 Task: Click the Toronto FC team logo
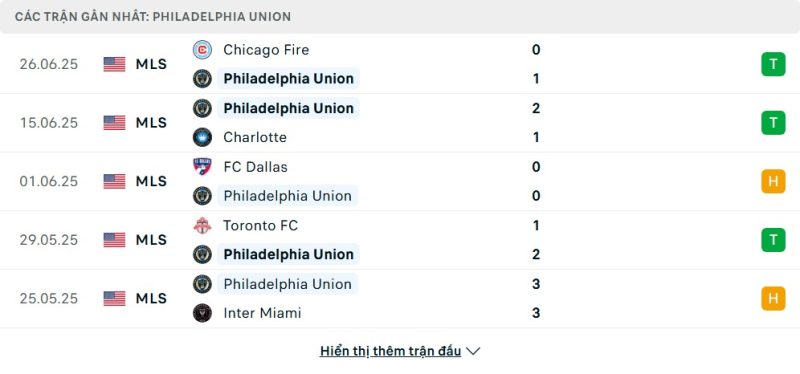(202, 226)
